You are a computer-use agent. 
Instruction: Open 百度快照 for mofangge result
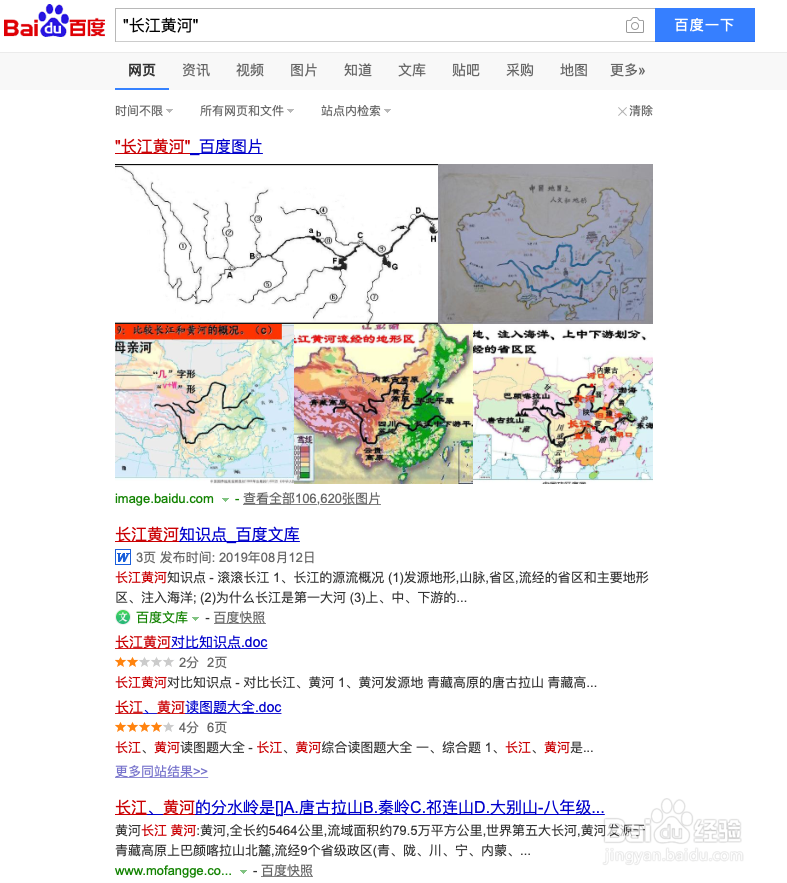pyautogui.click(x=287, y=871)
